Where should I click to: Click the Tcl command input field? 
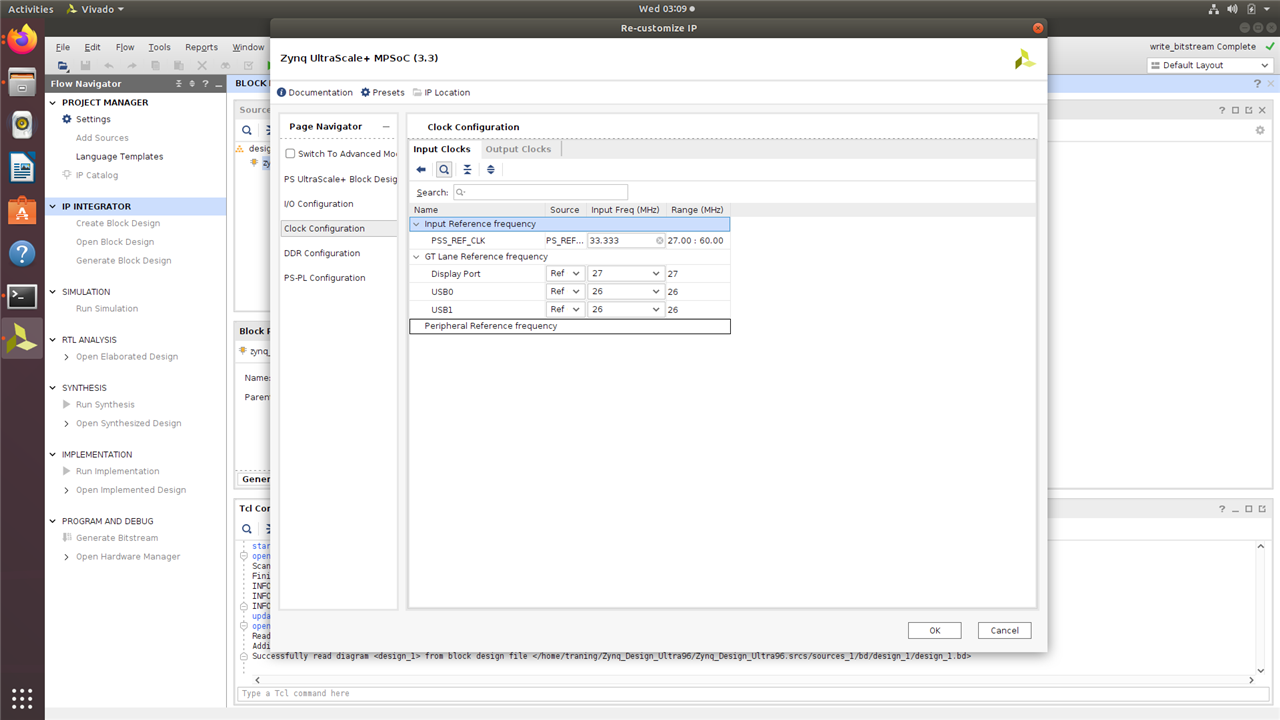(753, 693)
